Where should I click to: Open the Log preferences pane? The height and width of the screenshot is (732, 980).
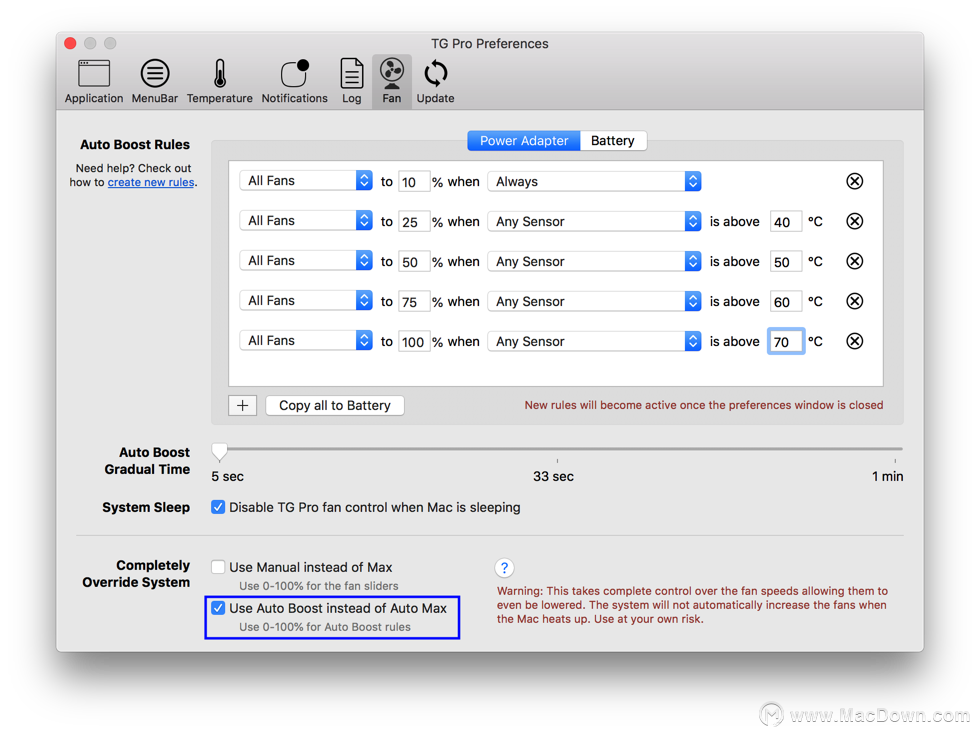point(351,82)
